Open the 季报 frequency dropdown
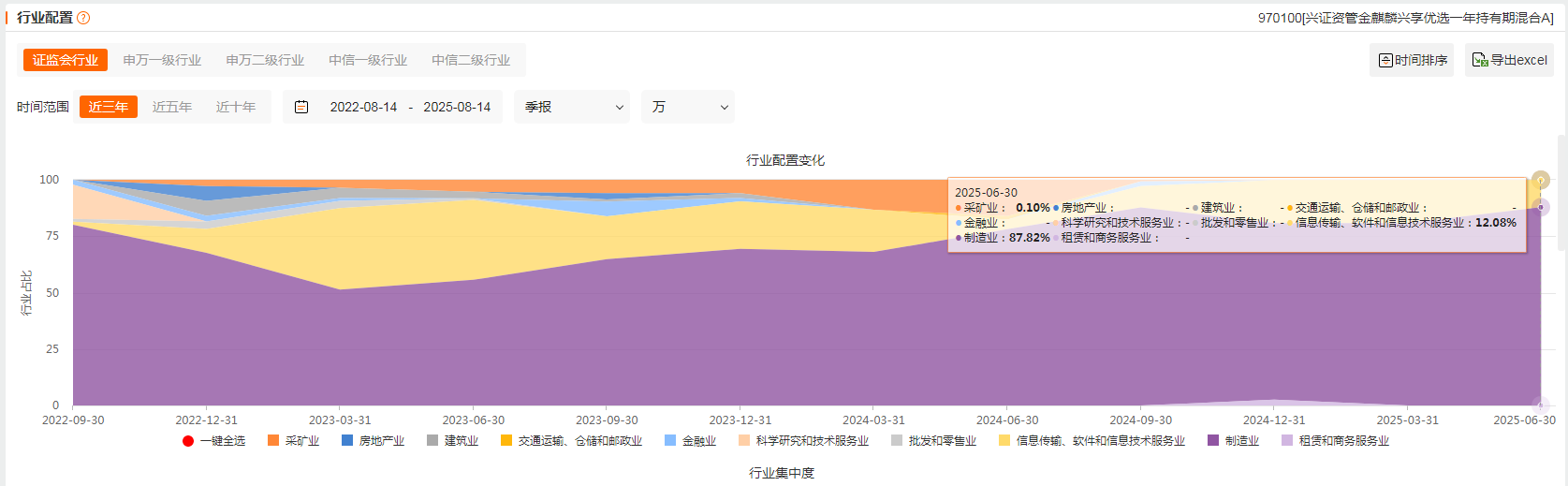The height and width of the screenshot is (486, 1568). [x=572, y=107]
